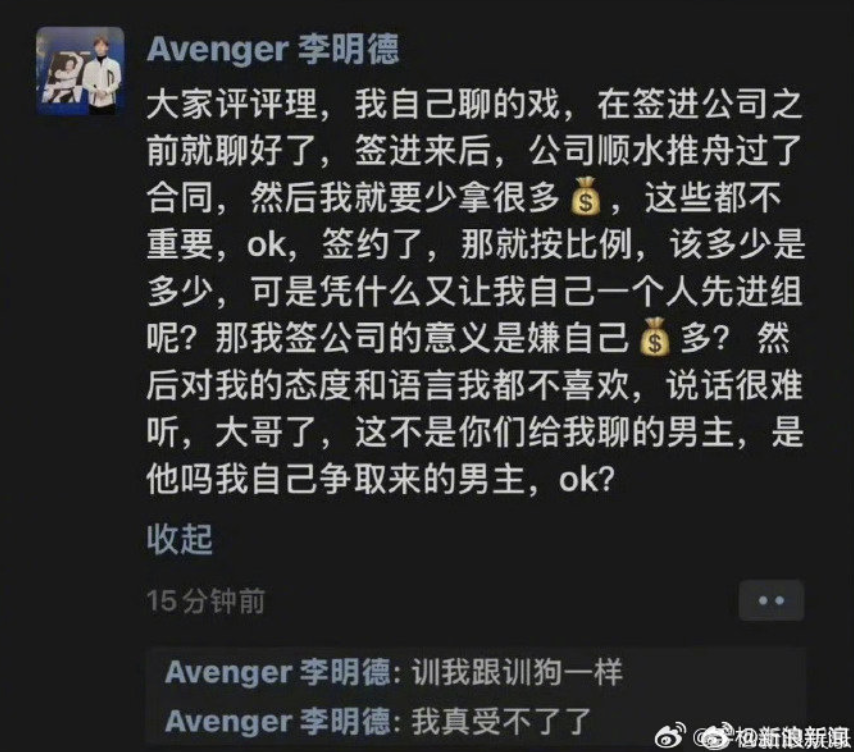Image resolution: width=854 pixels, height=752 pixels.
Task: Click the last post line ending with 男主，ok?
Action: click(x=381, y=479)
